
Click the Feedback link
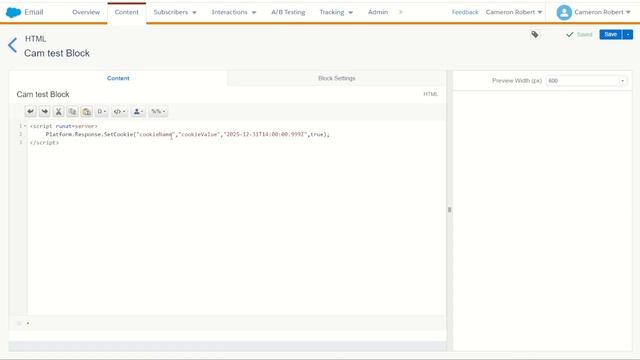point(465,12)
